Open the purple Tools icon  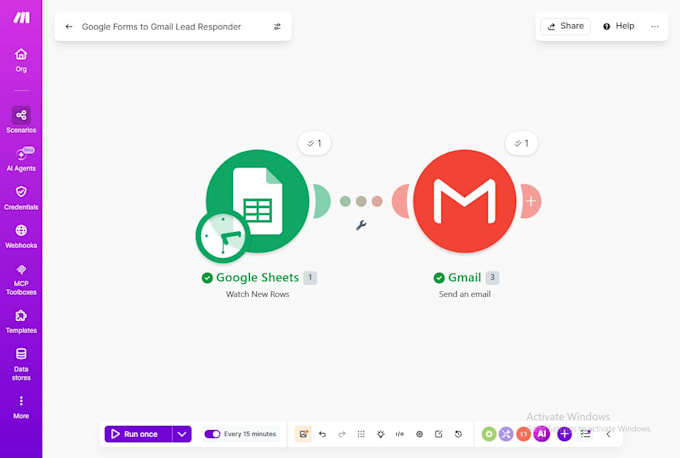tap(506, 434)
